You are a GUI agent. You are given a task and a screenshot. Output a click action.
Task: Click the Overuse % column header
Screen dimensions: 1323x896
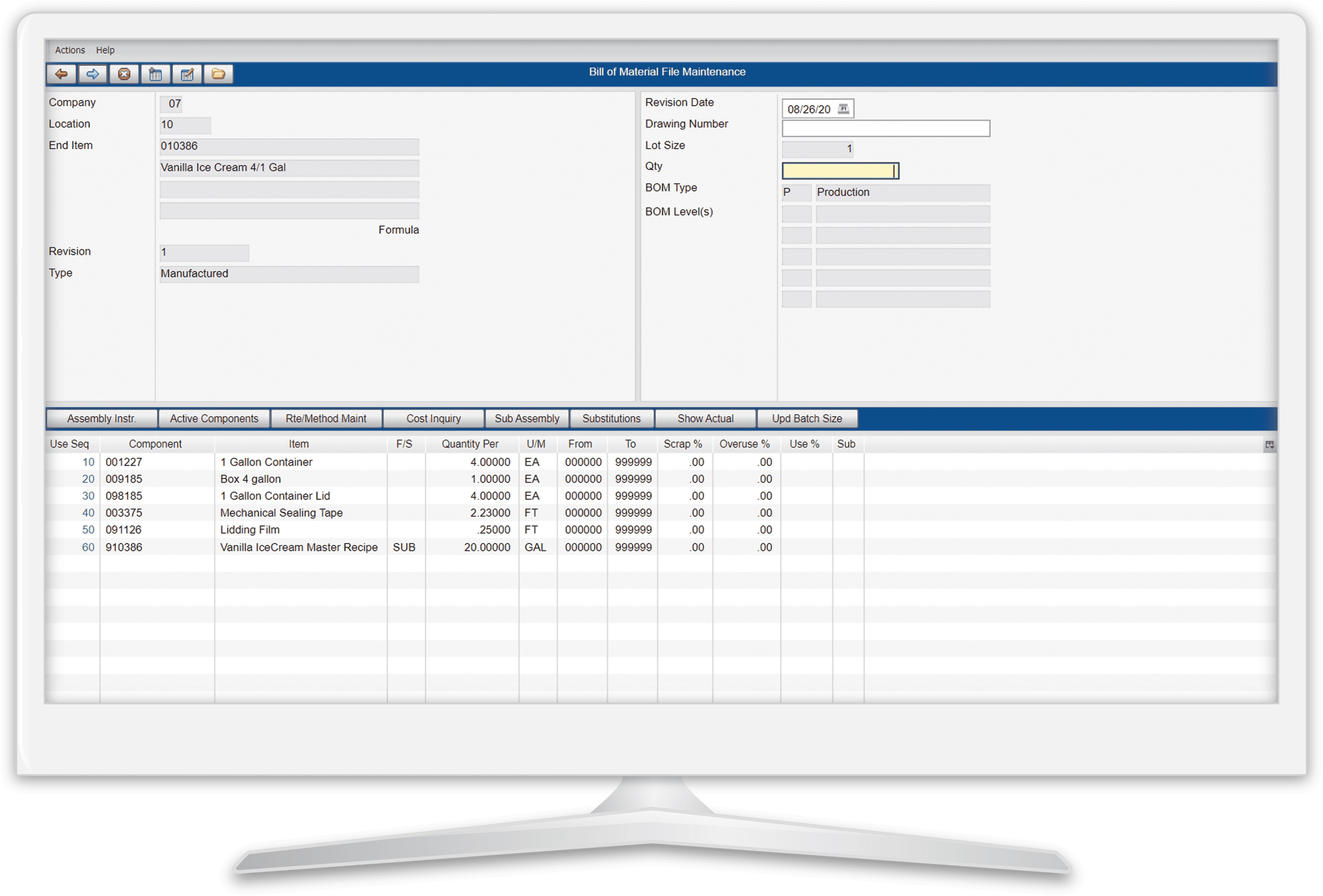click(x=745, y=444)
